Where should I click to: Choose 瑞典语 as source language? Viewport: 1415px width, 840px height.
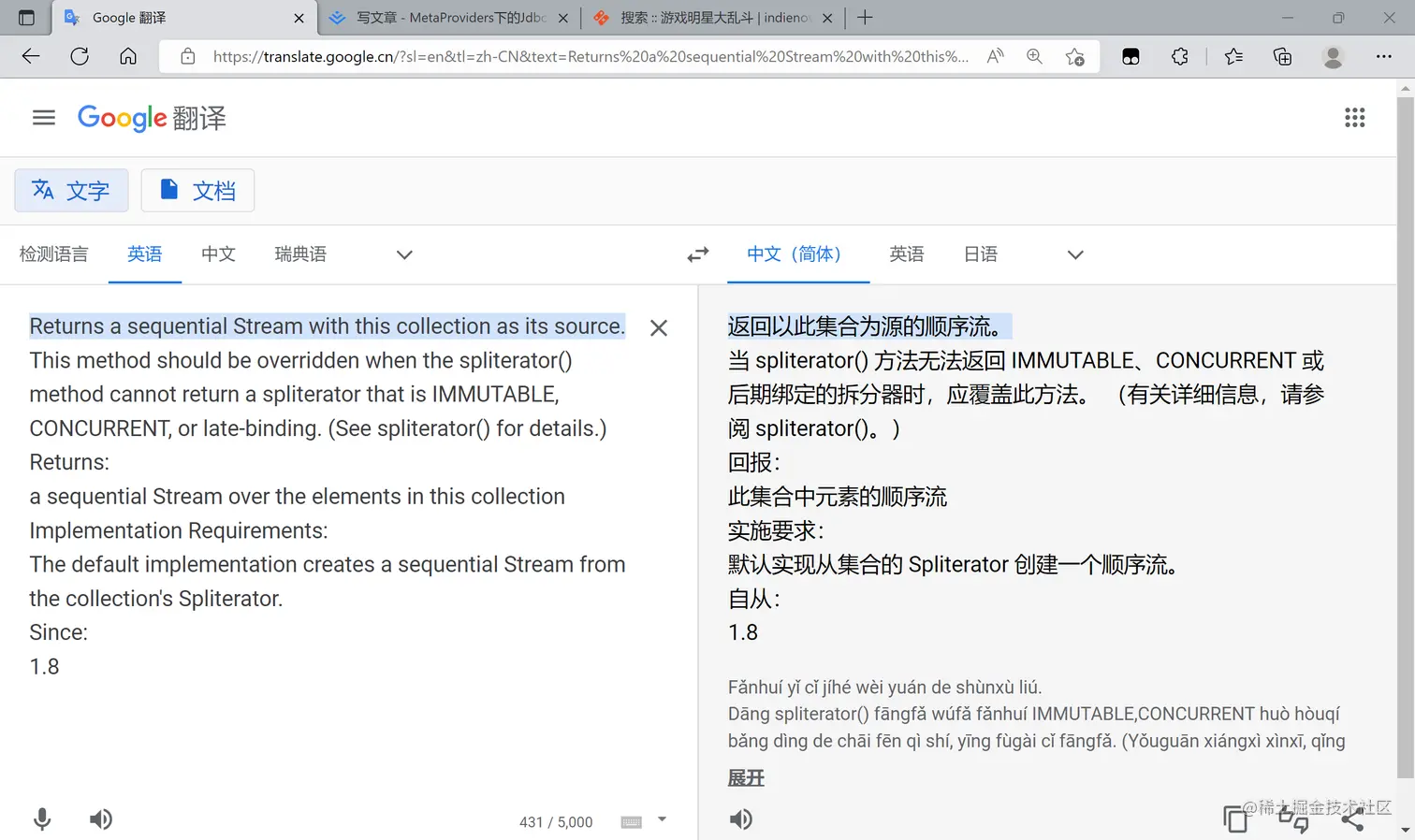tap(300, 254)
